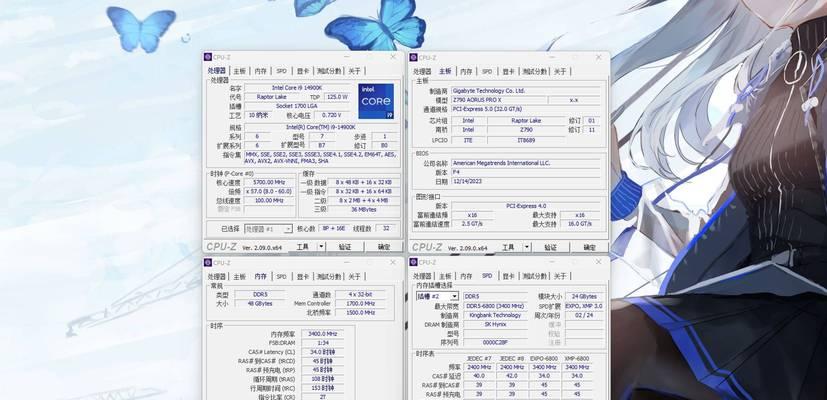Click the 5700.00 MHz core speed value
The width and height of the screenshot is (827, 400).
click(x=270, y=183)
